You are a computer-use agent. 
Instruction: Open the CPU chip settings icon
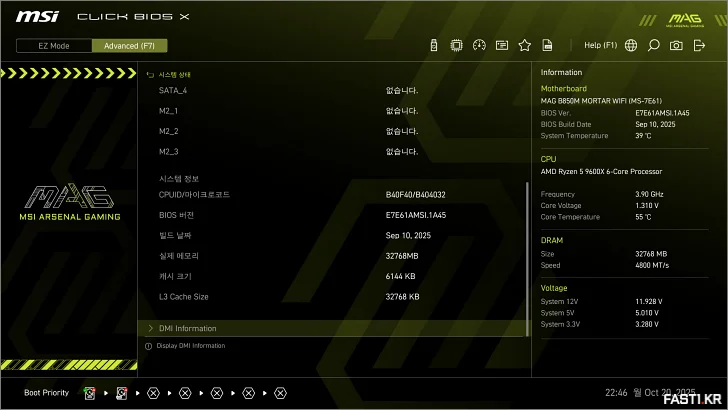456,45
